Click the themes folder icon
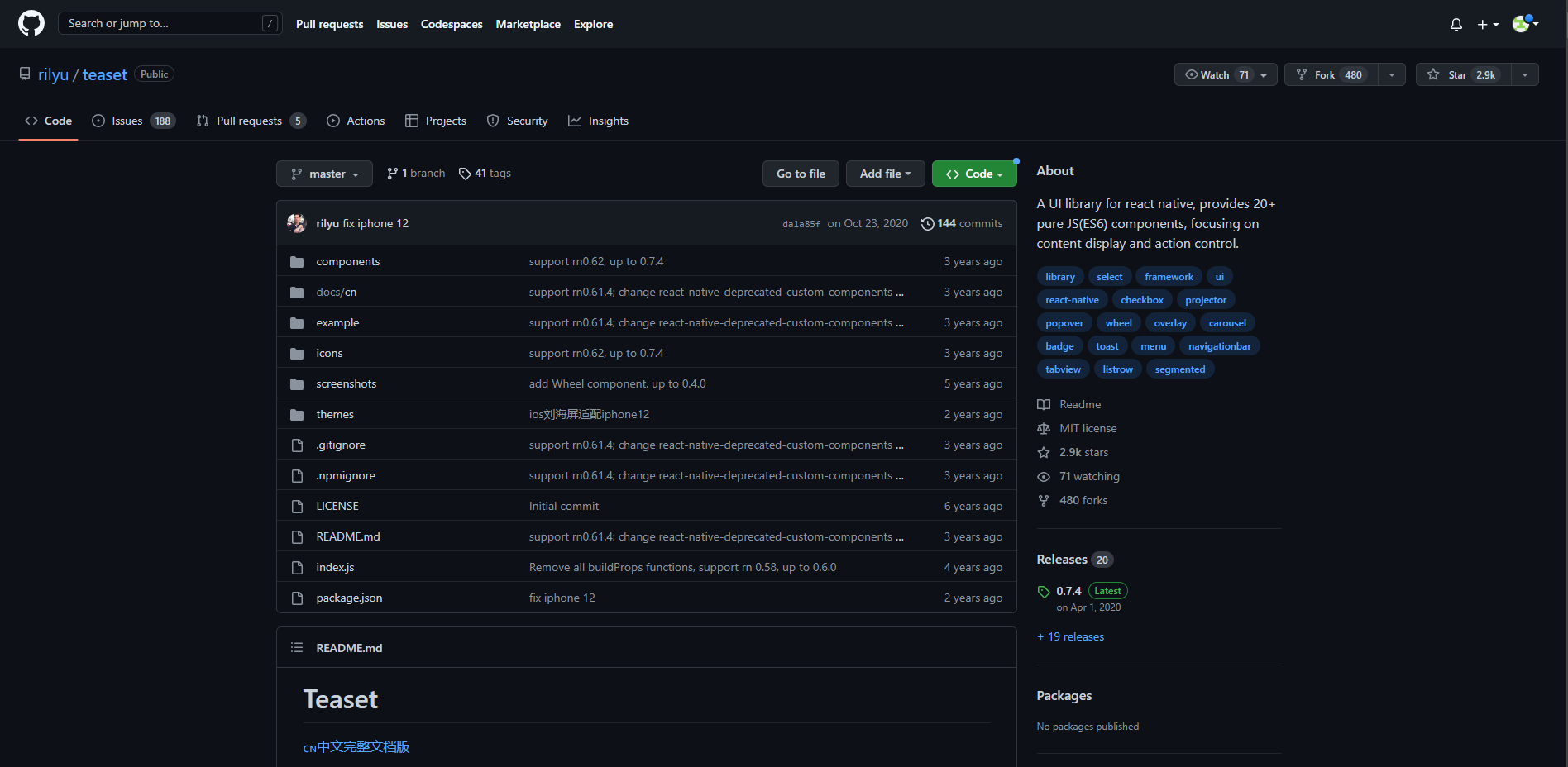Viewport: 1568px width, 767px height. click(x=297, y=415)
